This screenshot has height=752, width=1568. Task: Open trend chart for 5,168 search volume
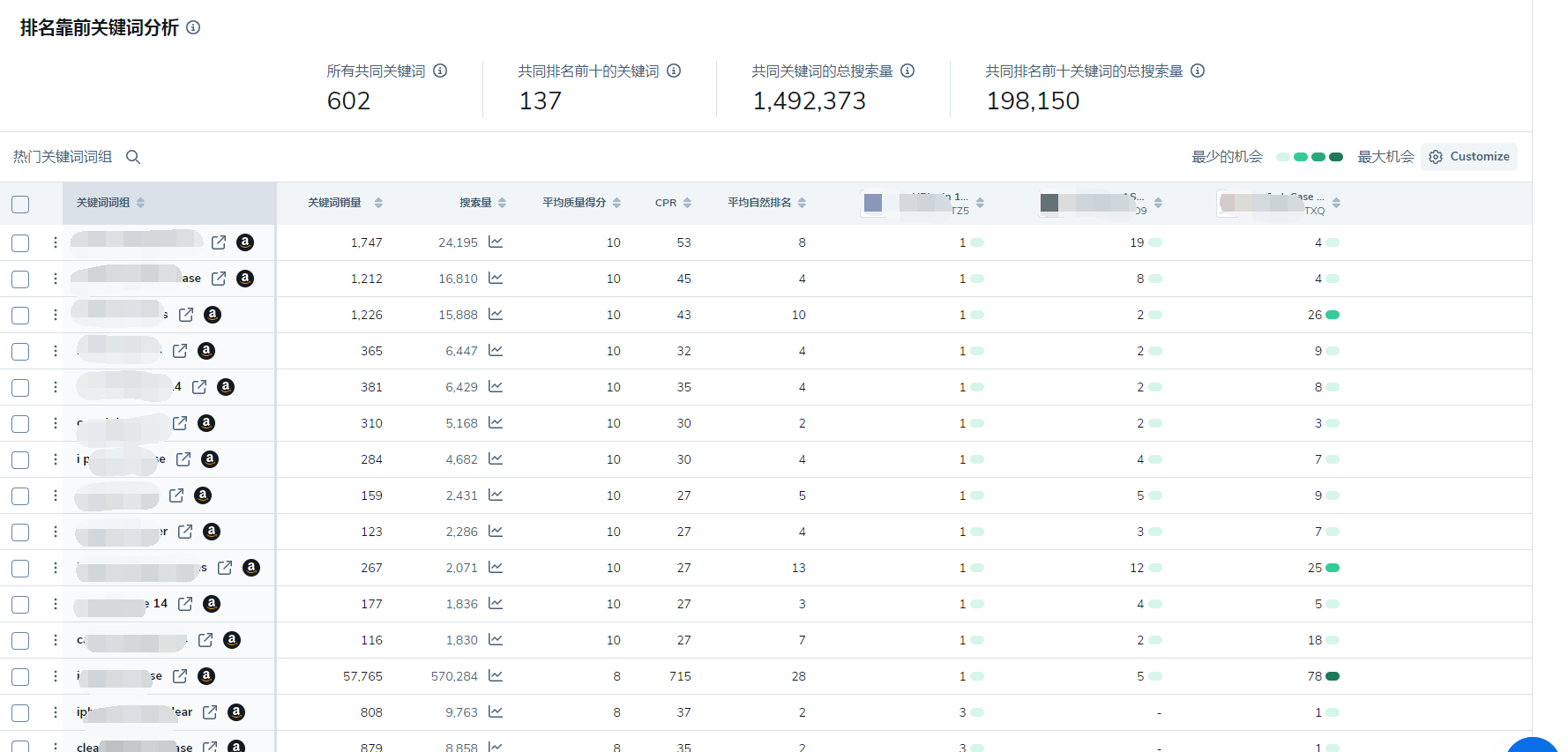click(496, 422)
